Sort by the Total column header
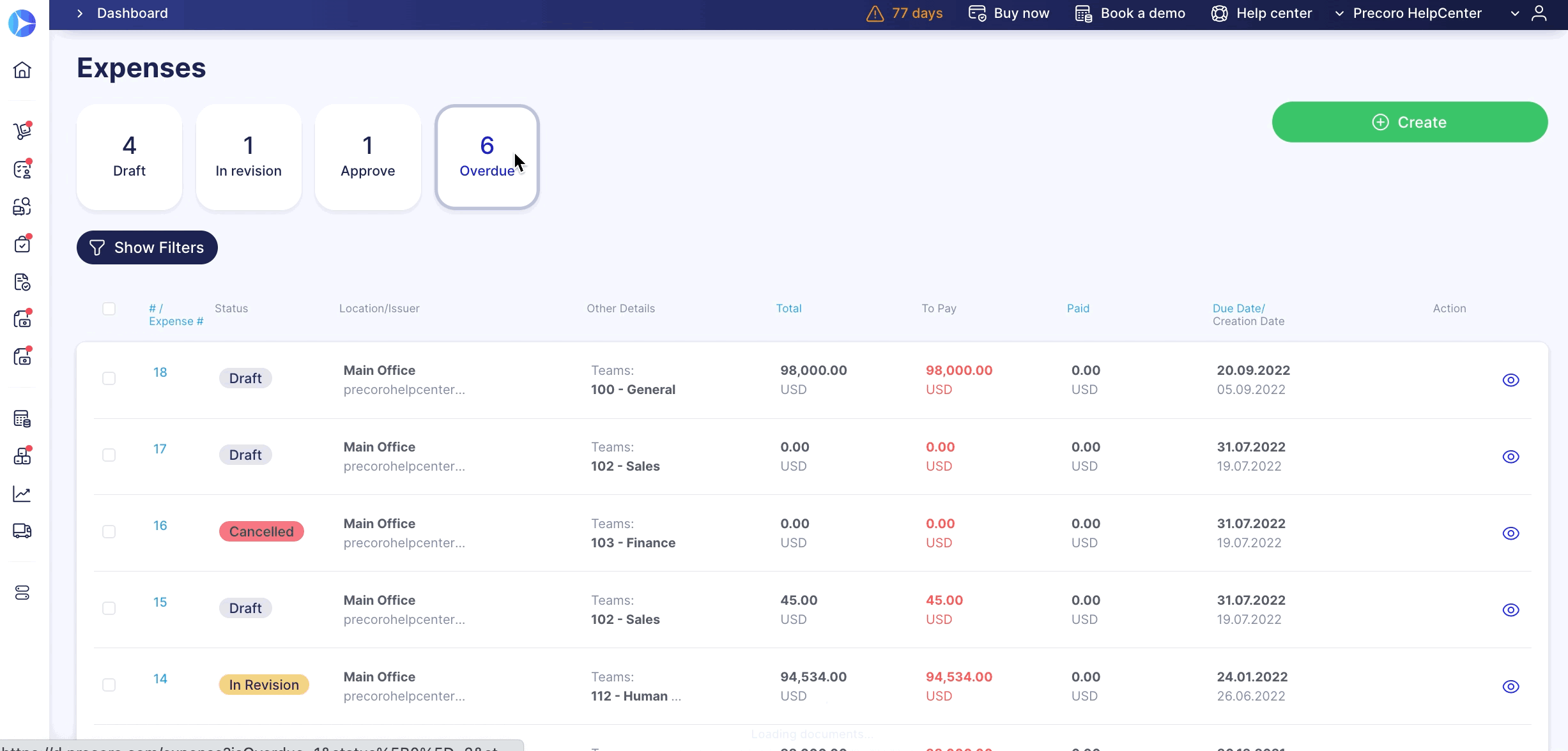The height and width of the screenshot is (751, 1568). point(788,308)
